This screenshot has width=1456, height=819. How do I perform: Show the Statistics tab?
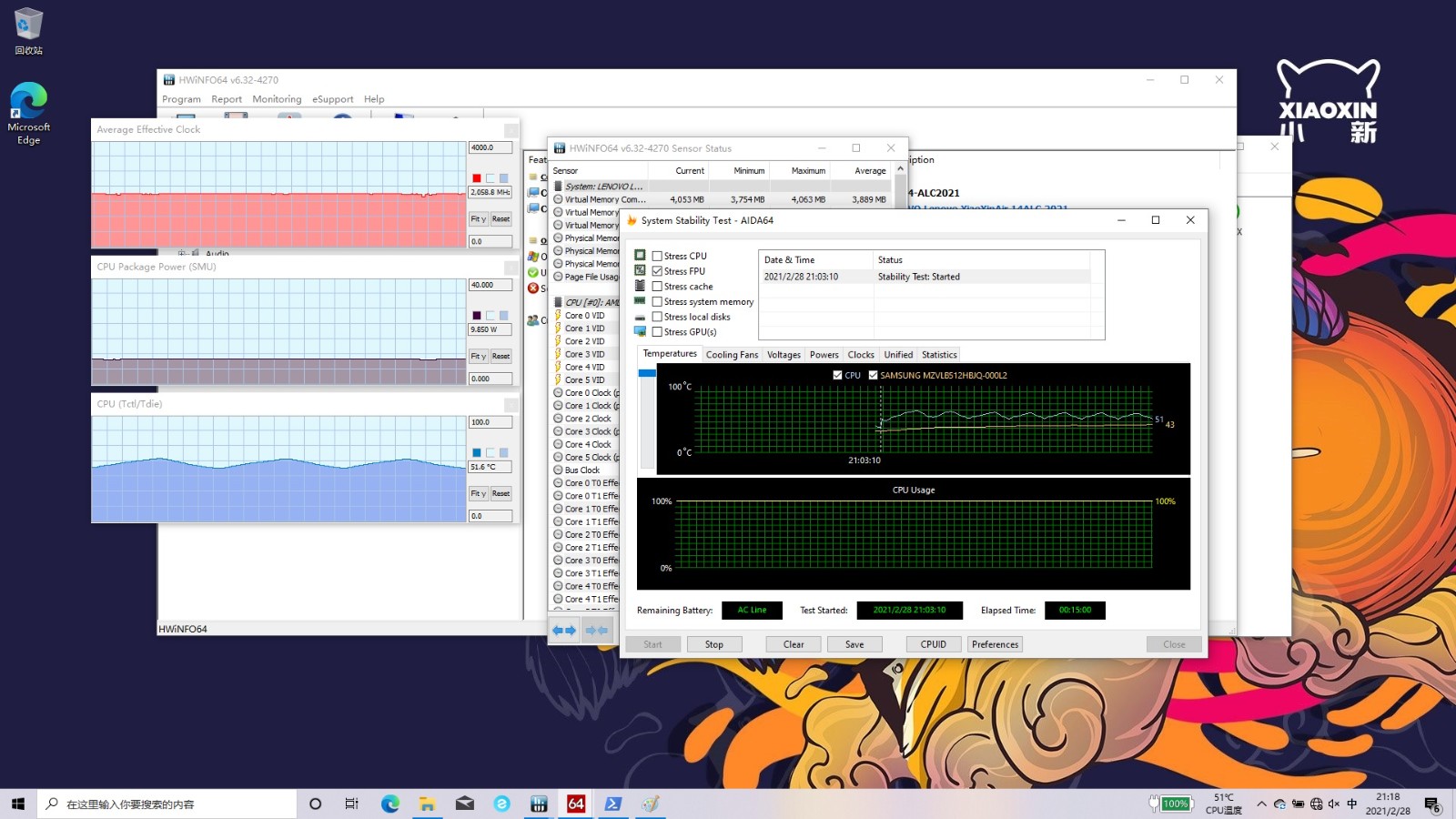click(939, 355)
